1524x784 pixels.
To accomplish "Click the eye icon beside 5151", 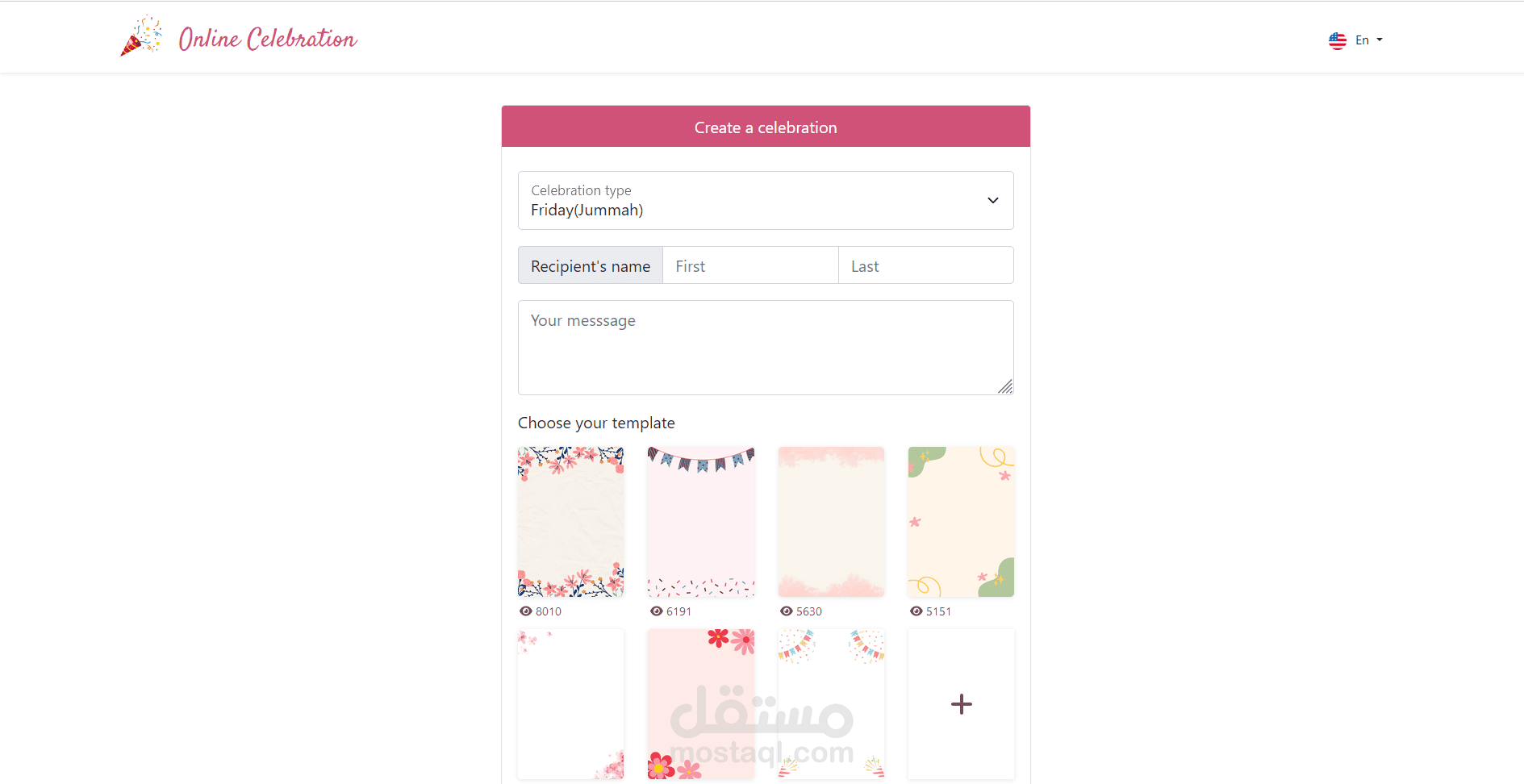I will [x=916, y=611].
